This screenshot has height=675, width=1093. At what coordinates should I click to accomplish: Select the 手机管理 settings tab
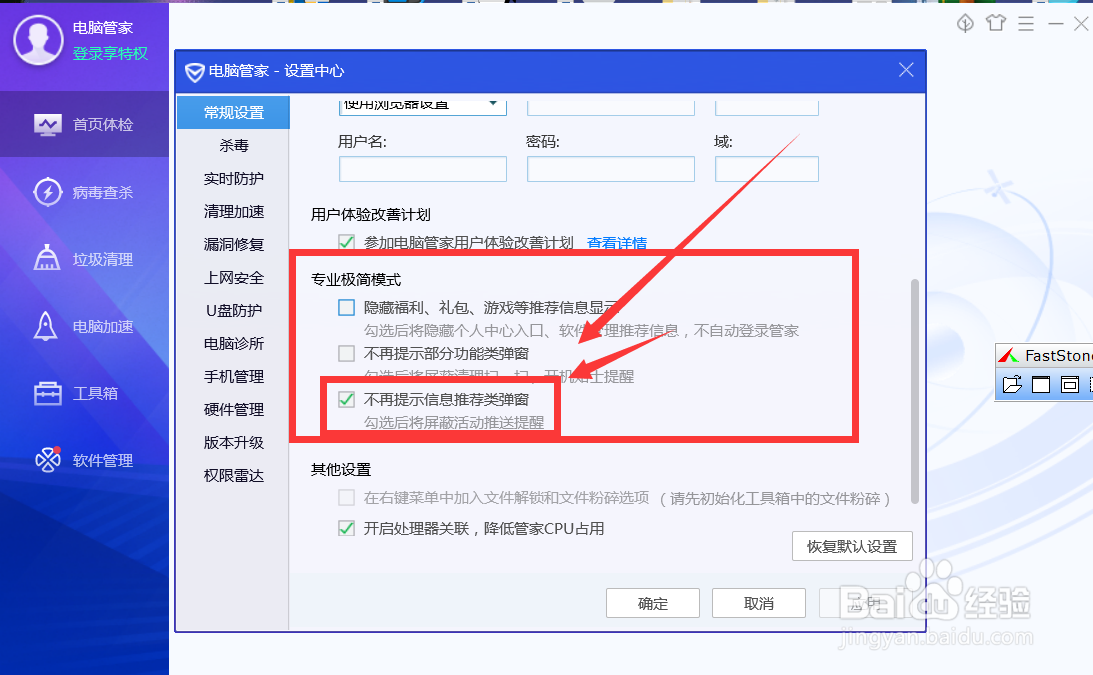(x=234, y=377)
